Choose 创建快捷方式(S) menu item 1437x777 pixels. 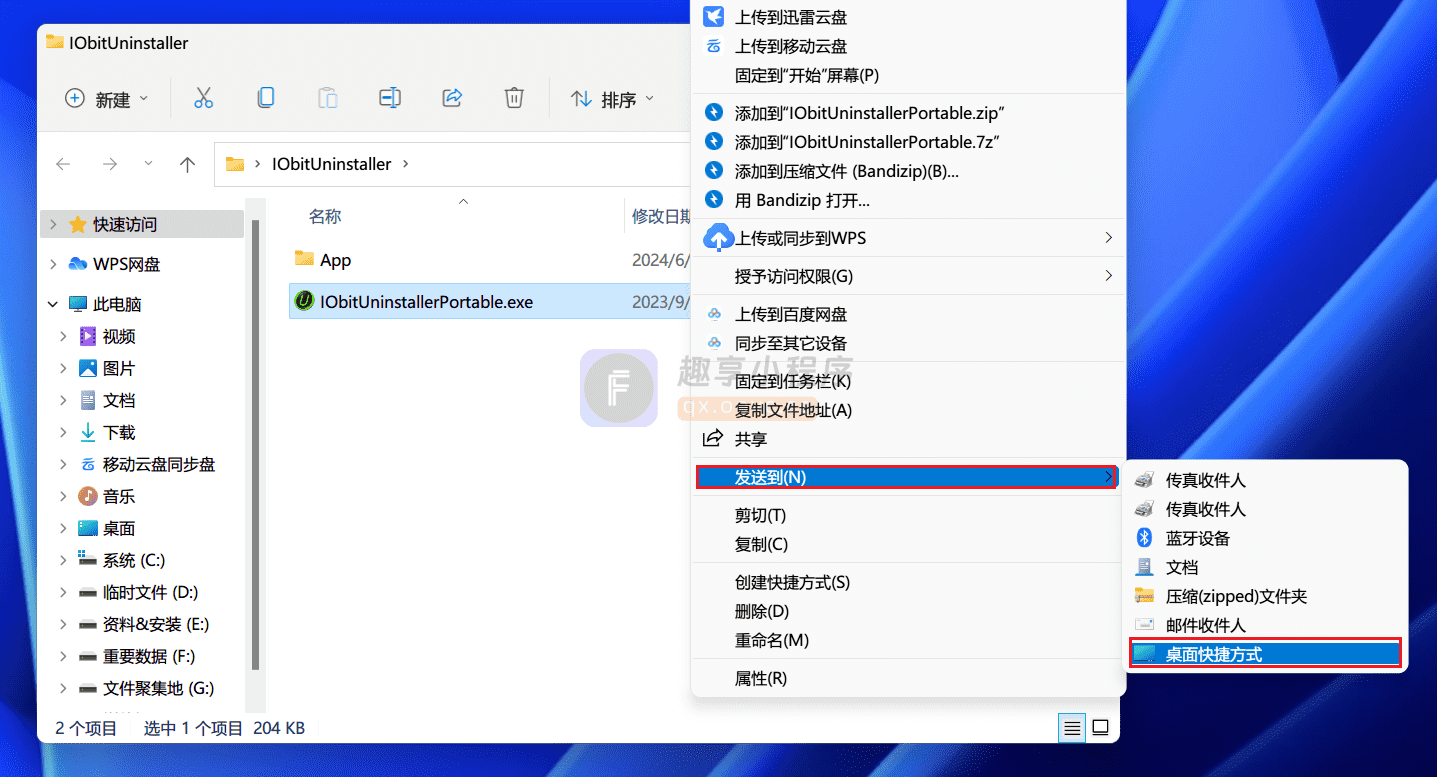[908, 582]
